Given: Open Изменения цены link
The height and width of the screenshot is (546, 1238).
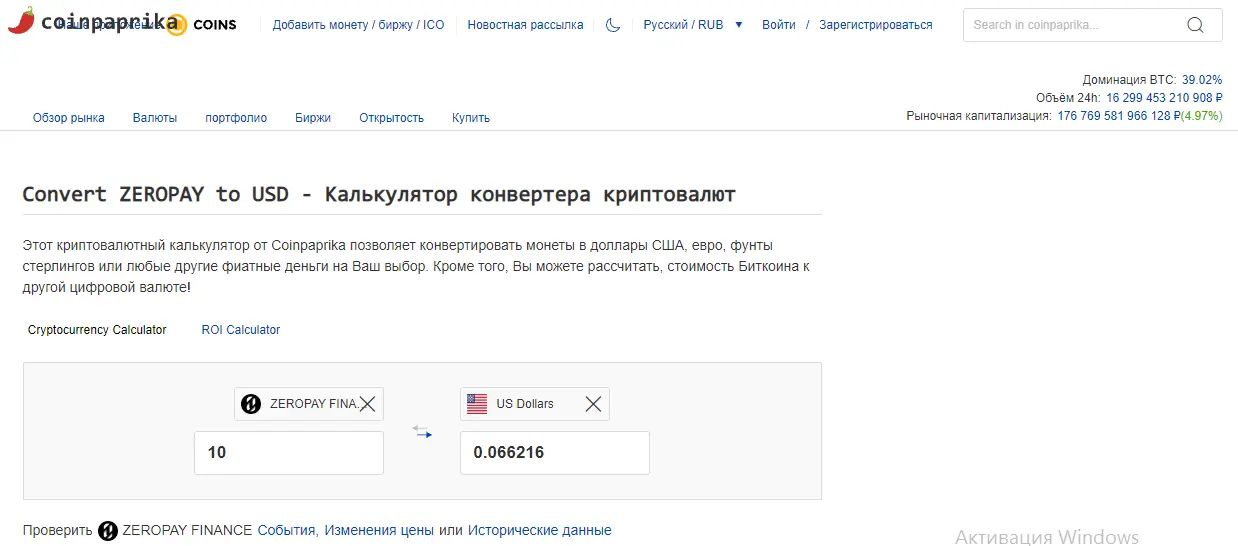Looking at the screenshot, I should coord(379,531).
